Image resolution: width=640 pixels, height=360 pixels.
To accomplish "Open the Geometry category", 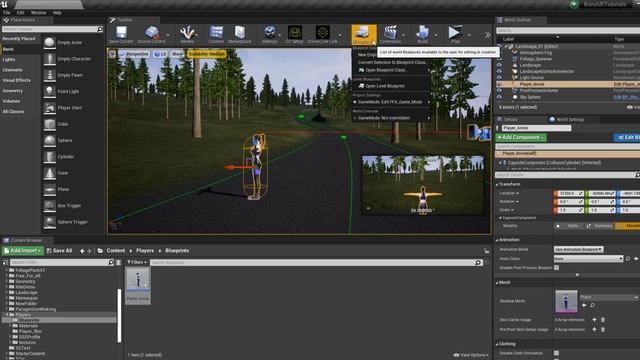I will click(x=13, y=91).
